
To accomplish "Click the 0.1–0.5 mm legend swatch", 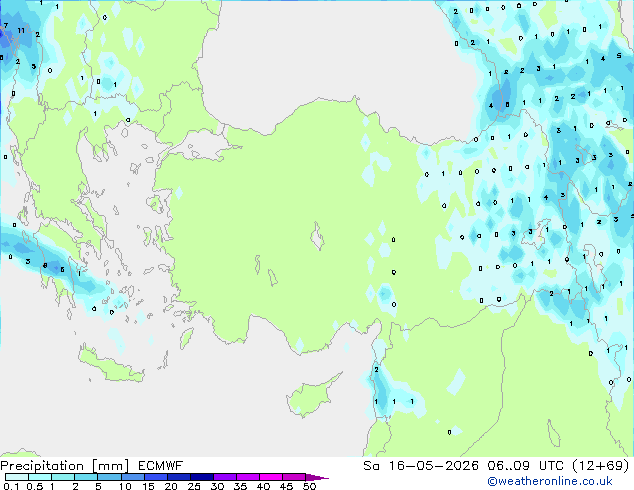I will (17, 477).
